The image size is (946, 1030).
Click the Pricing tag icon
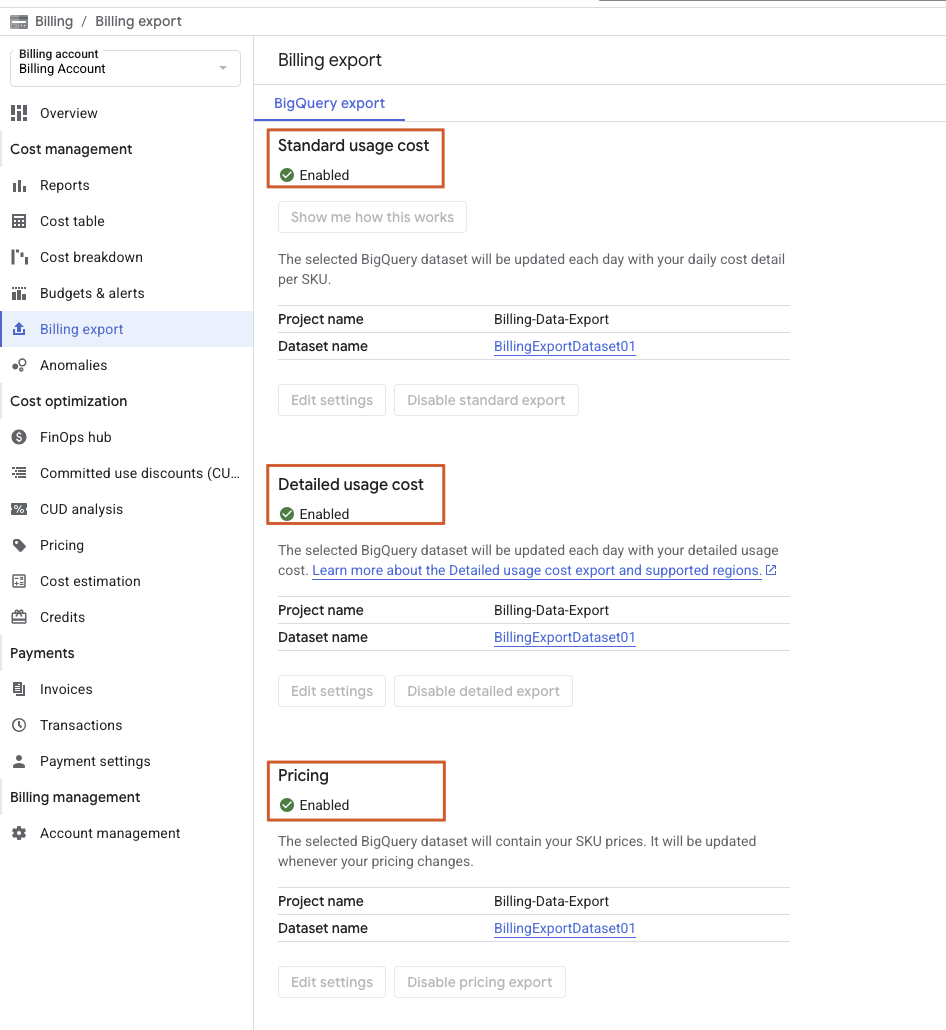point(19,545)
